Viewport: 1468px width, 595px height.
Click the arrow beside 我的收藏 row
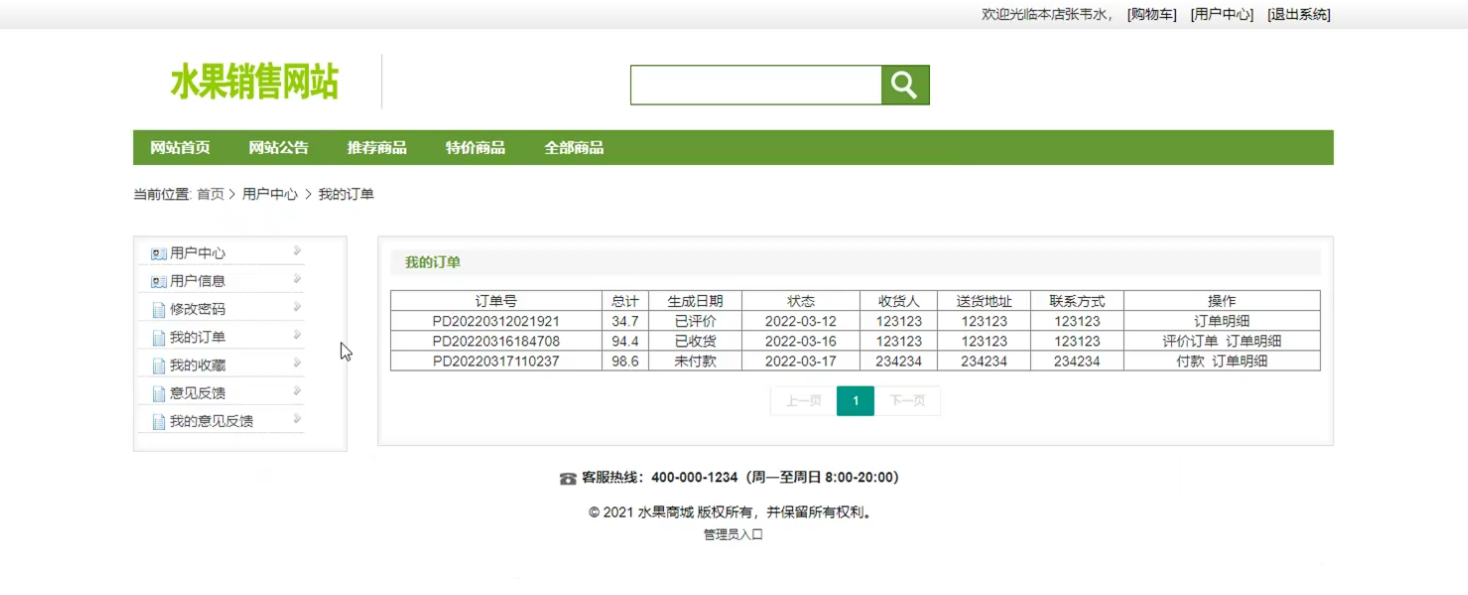(297, 363)
